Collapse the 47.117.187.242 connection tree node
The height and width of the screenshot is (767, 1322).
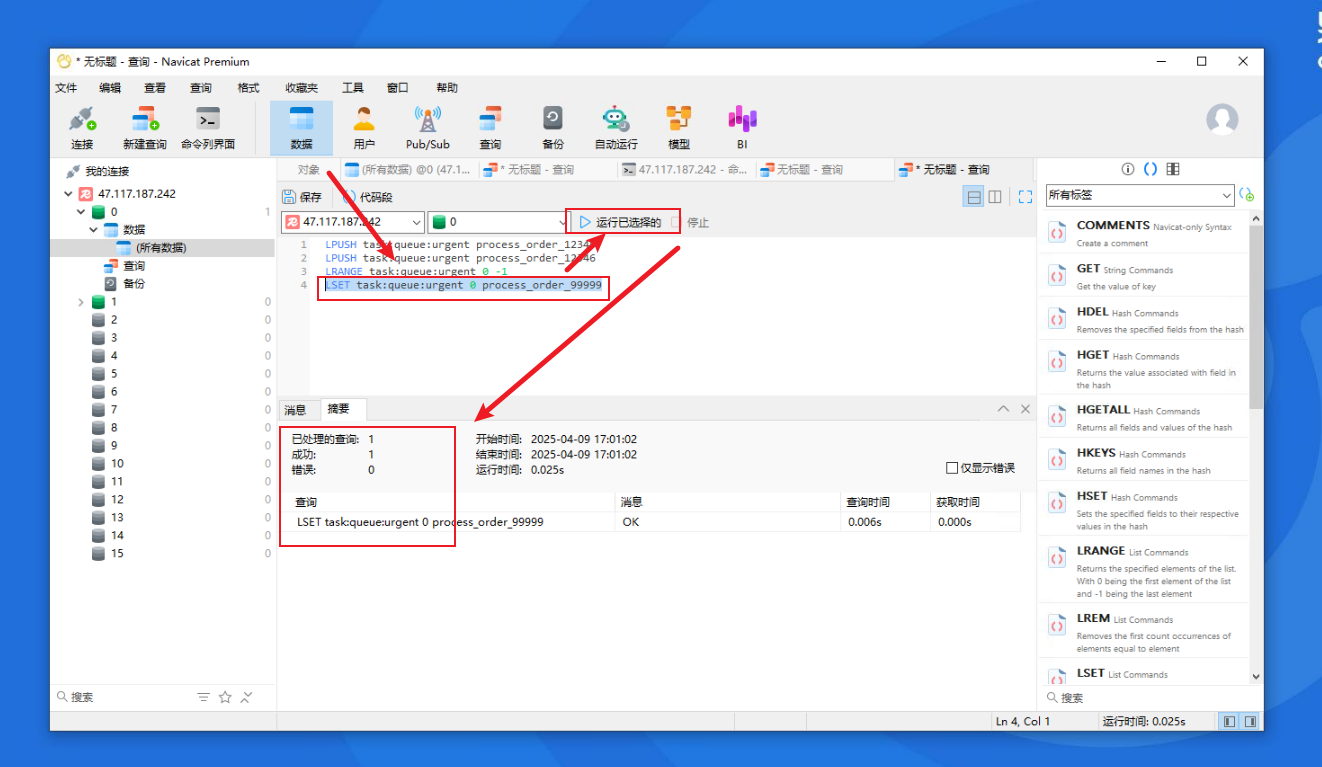68,194
